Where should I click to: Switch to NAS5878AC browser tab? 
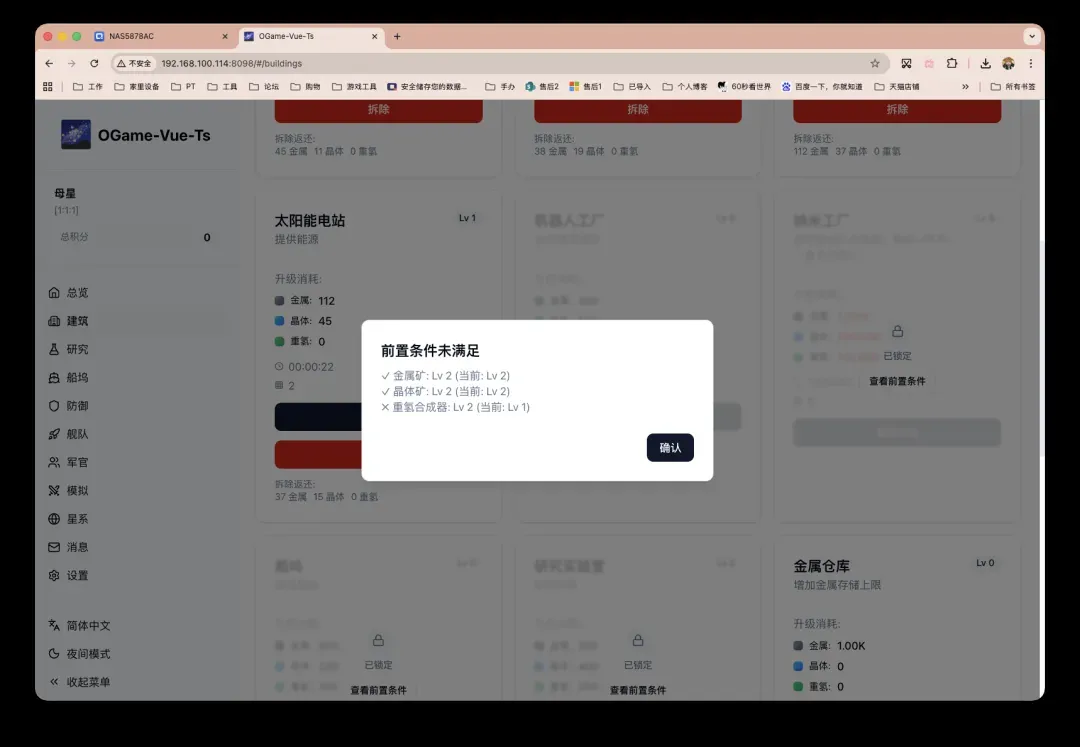point(160,36)
